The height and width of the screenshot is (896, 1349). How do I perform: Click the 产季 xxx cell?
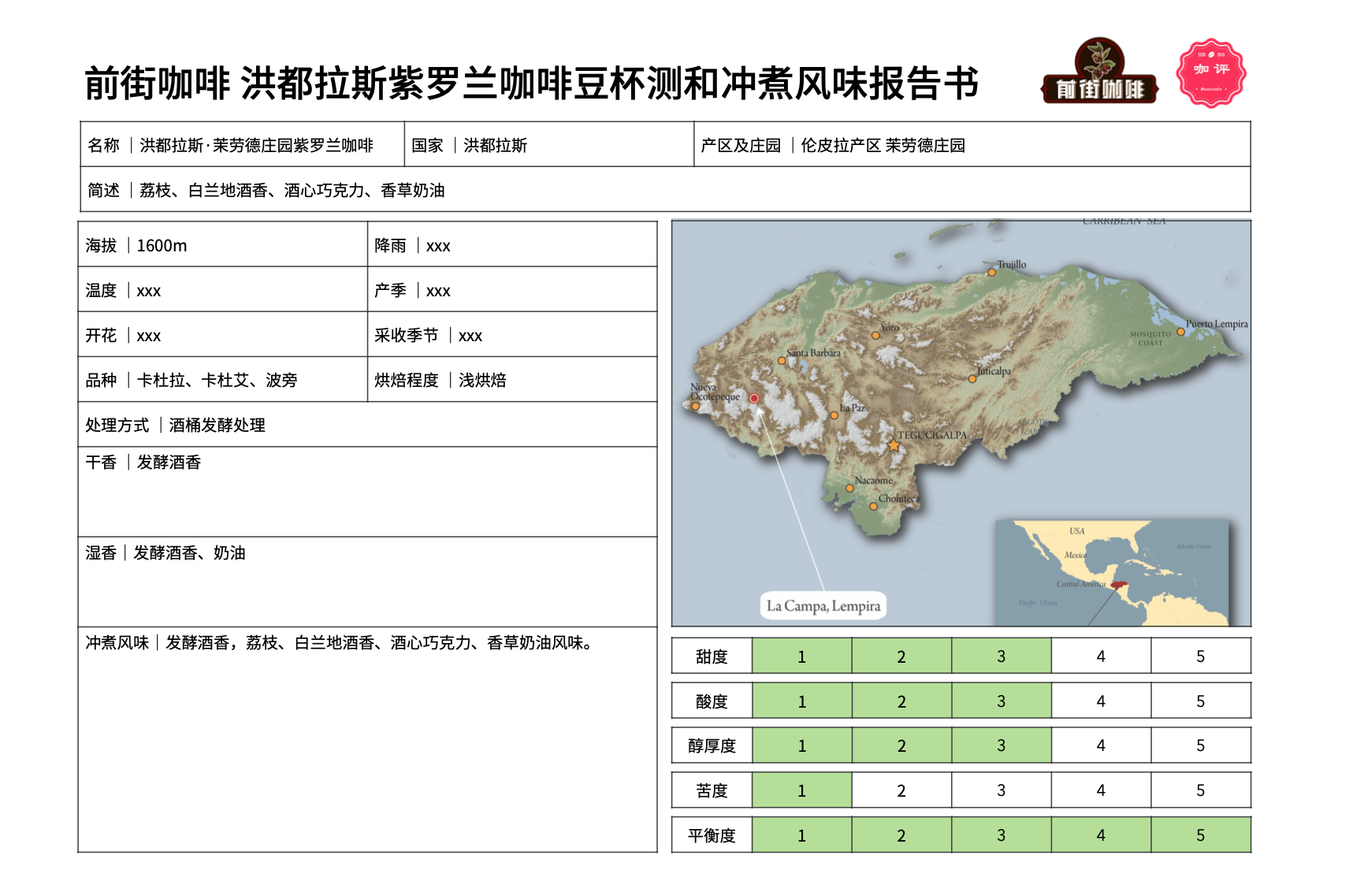[x=512, y=290]
